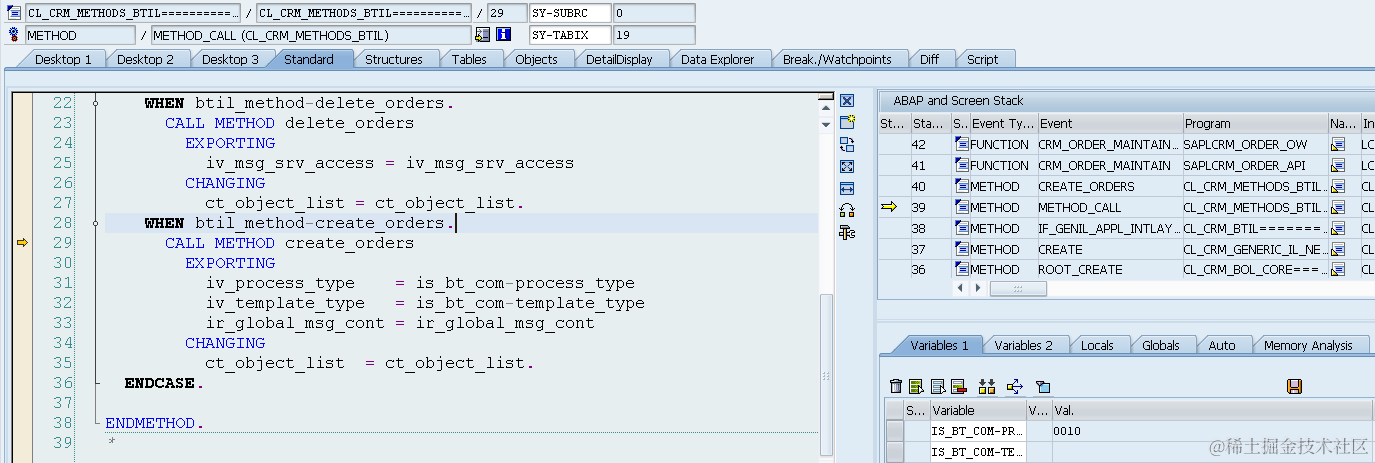Click the 0010 value cell
Viewport: 1375px width, 463px height.
click(x=1212, y=431)
